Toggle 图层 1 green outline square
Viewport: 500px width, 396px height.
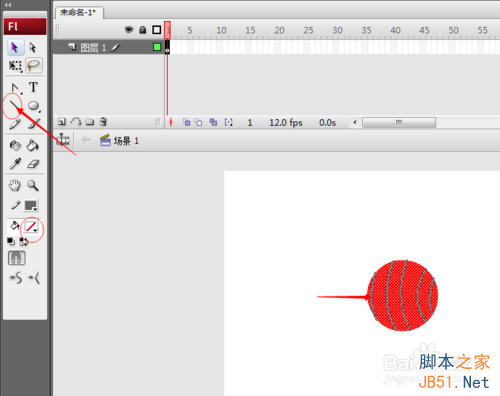[157, 47]
